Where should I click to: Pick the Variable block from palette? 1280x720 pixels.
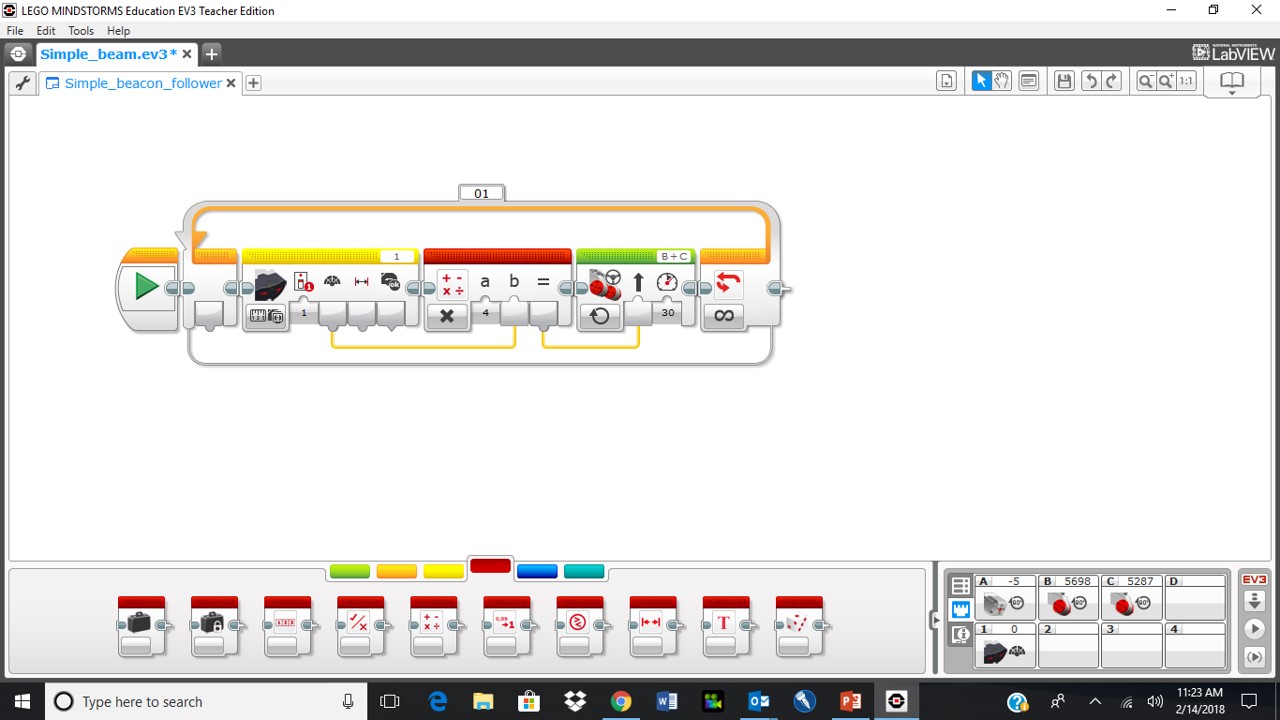tap(141, 626)
